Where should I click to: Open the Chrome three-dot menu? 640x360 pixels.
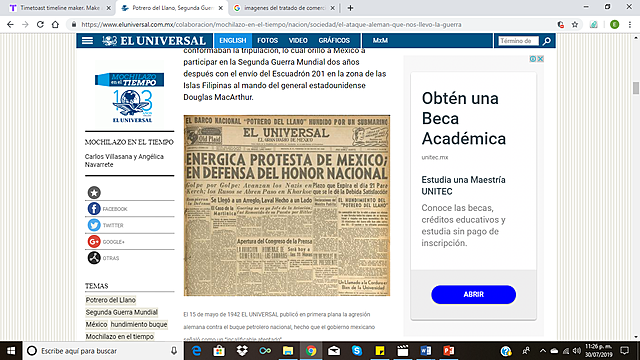(x=630, y=24)
